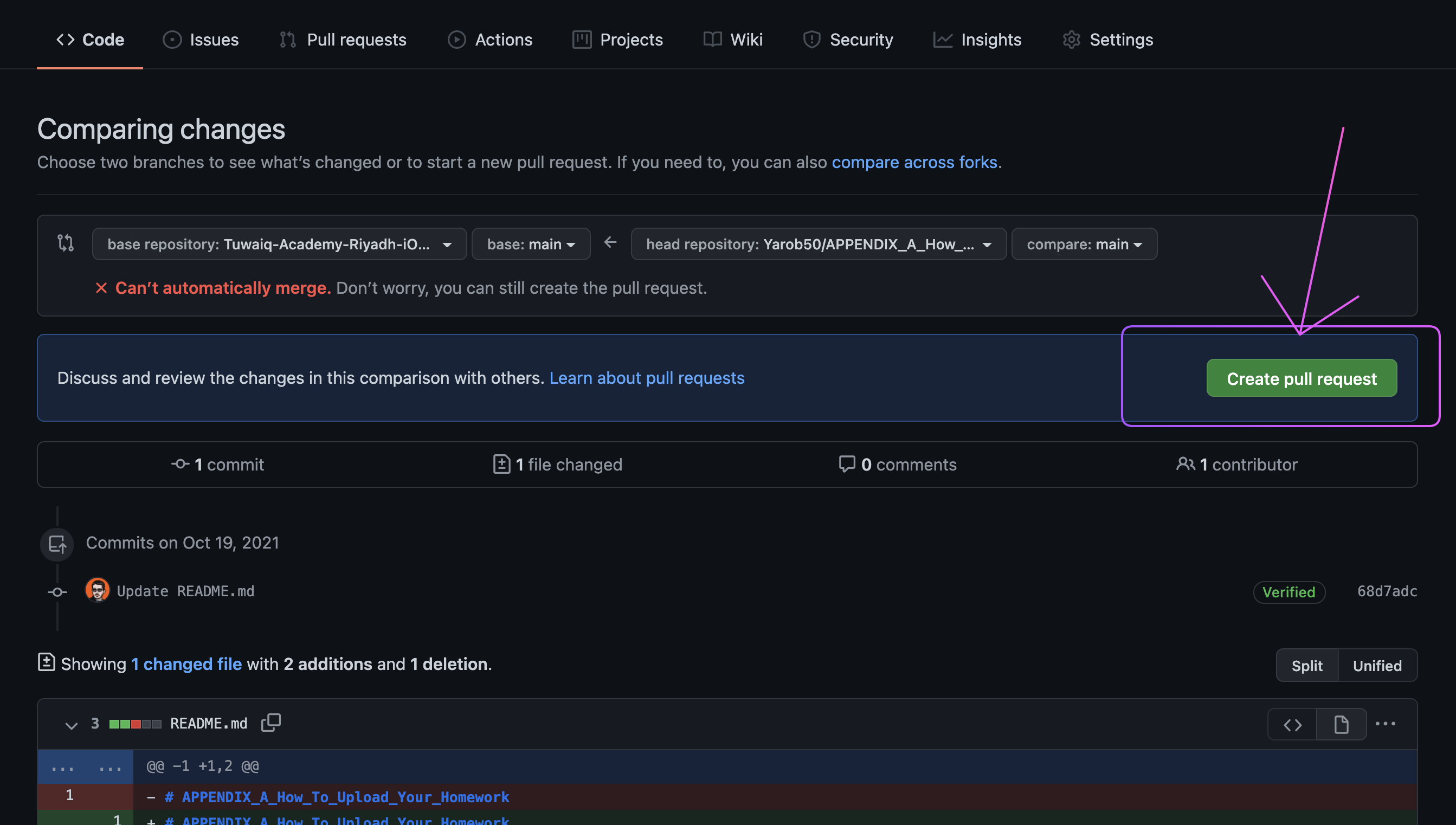
Task: Open the file options kebab menu
Action: pos(1386,724)
